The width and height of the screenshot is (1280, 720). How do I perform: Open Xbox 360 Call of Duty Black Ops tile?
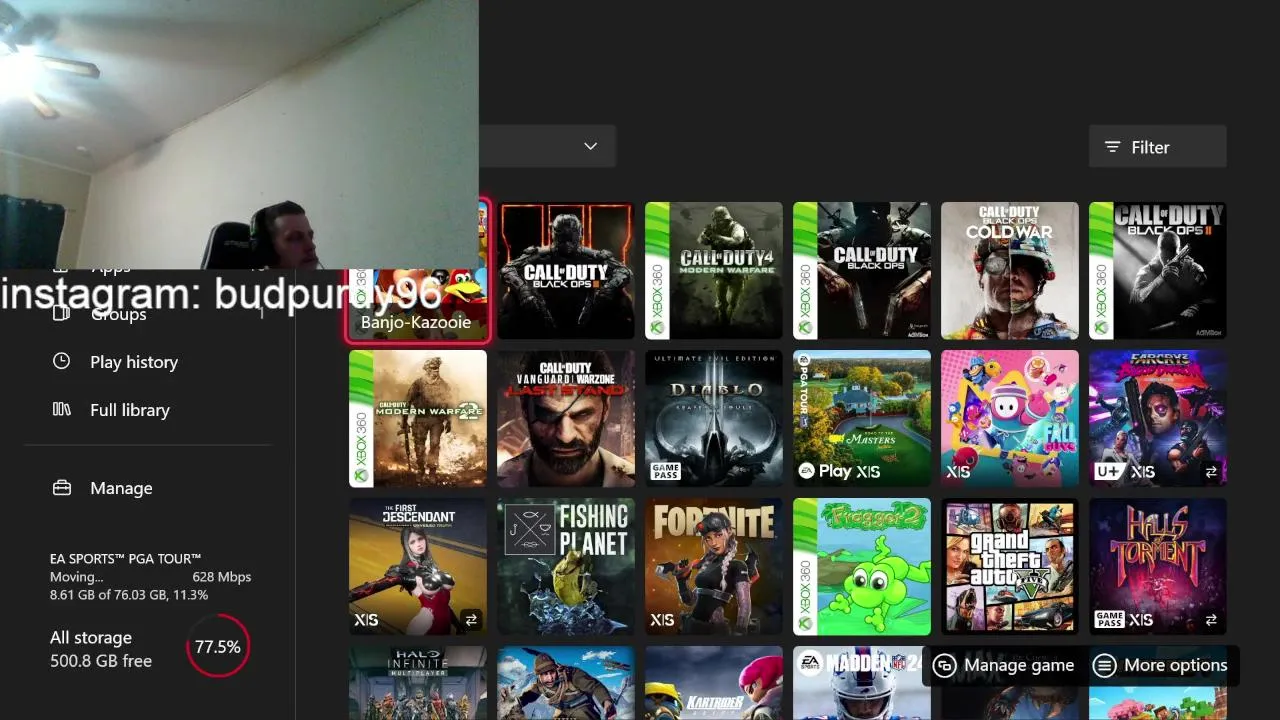click(862, 270)
